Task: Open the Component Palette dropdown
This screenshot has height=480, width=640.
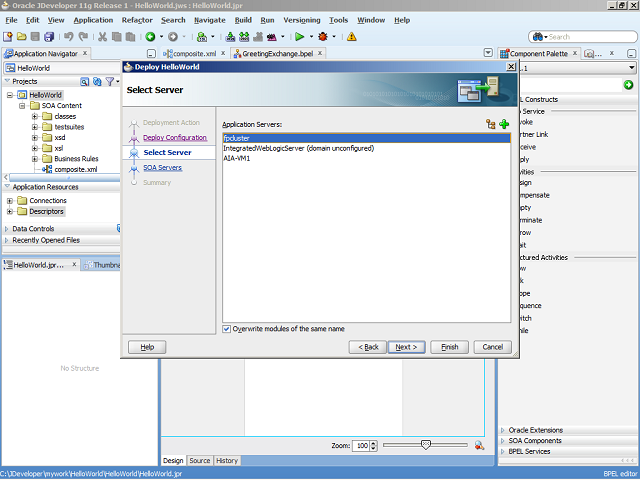Action: [631, 68]
